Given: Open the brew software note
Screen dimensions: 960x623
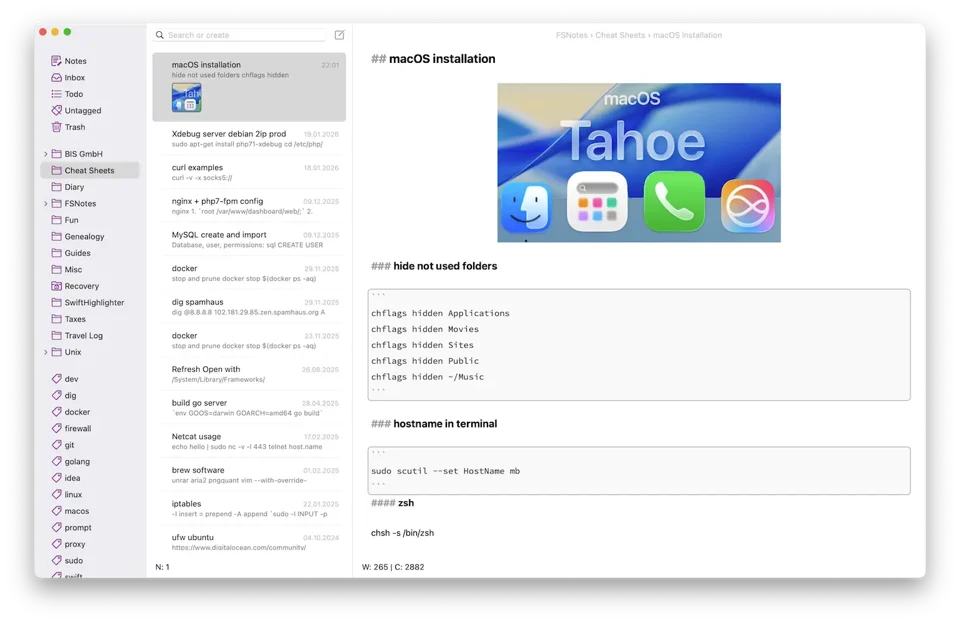Looking at the screenshot, I should (249, 475).
